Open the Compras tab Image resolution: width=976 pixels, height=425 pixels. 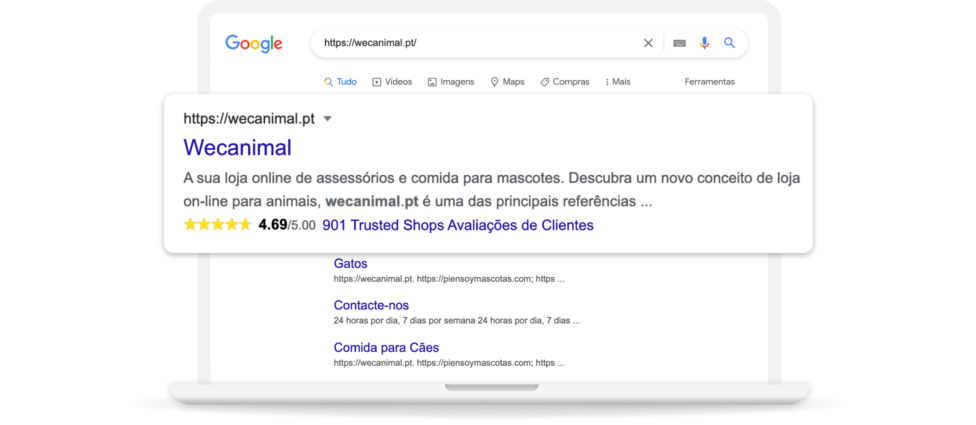coord(565,82)
